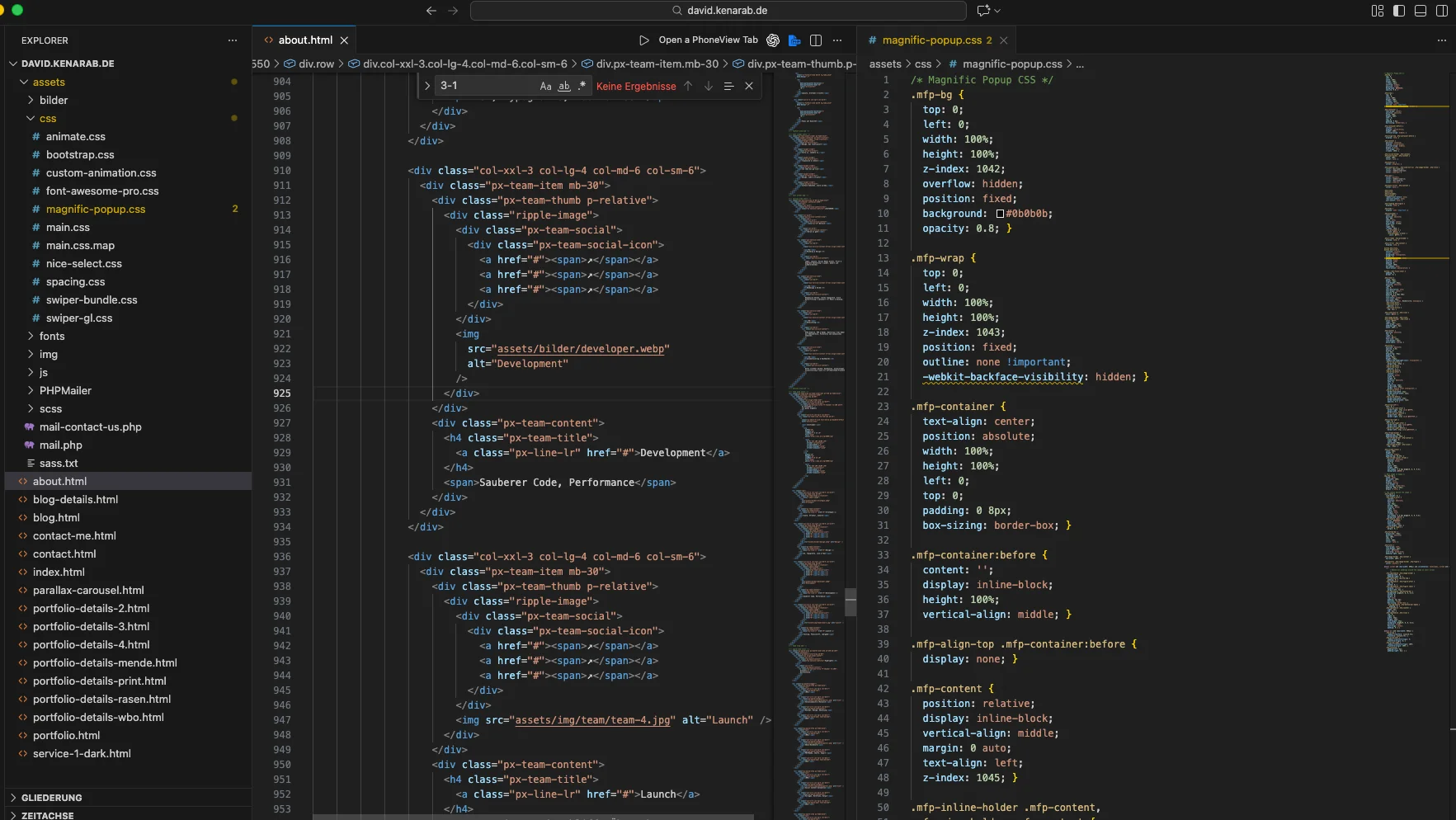Click the Open a PhoneView Tab button
This screenshot has width=1456, height=820.
click(x=708, y=40)
